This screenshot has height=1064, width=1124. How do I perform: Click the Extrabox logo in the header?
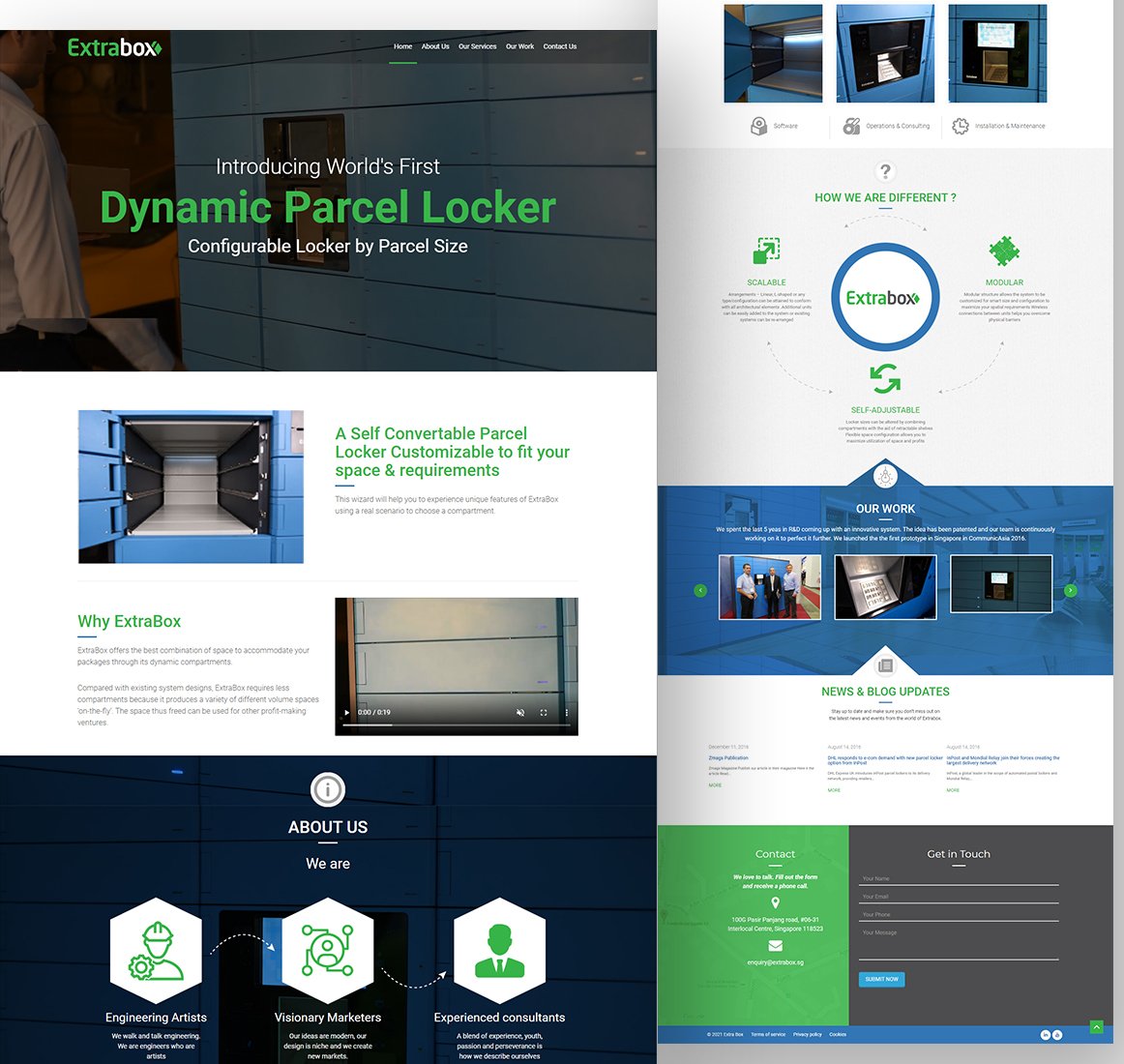[114, 47]
